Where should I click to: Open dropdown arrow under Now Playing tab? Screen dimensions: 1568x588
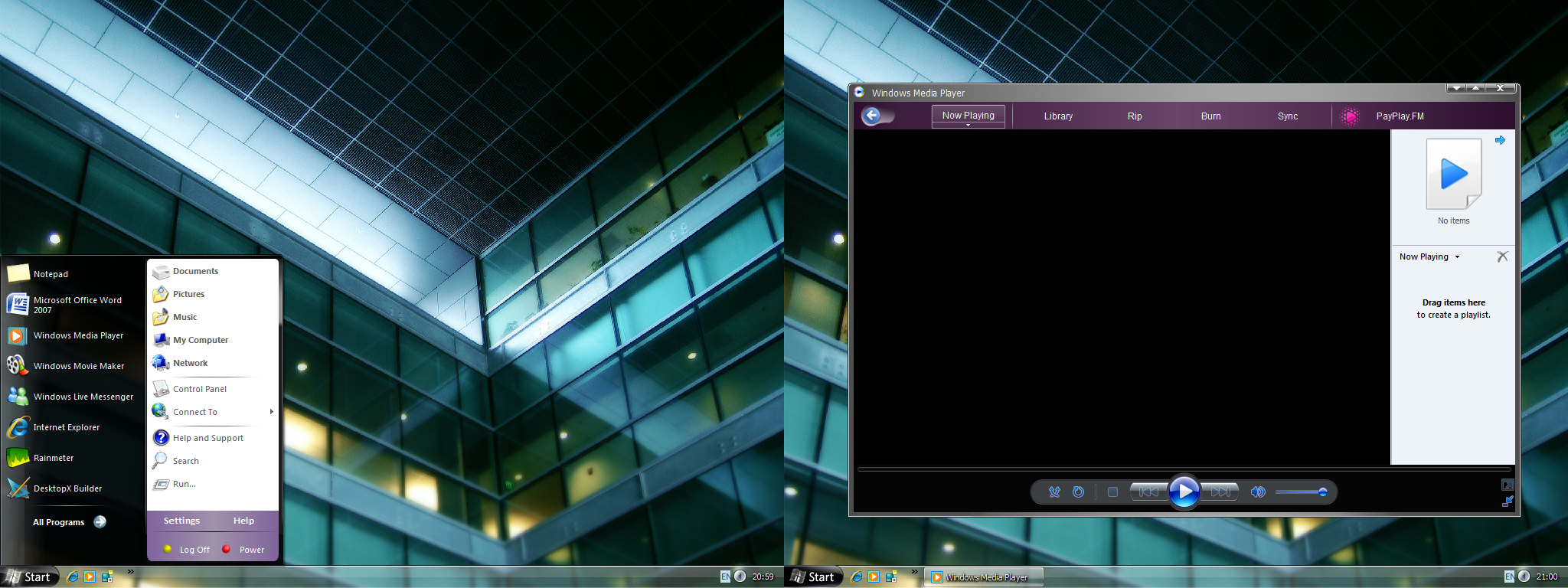point(969,125)
